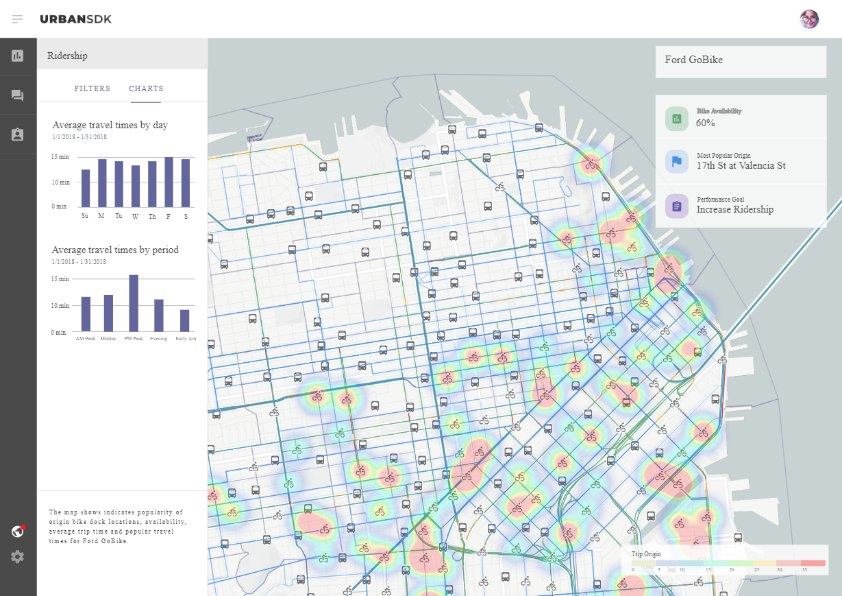Open the settings gear icon
842x596 pixels.
coord(18,557)
